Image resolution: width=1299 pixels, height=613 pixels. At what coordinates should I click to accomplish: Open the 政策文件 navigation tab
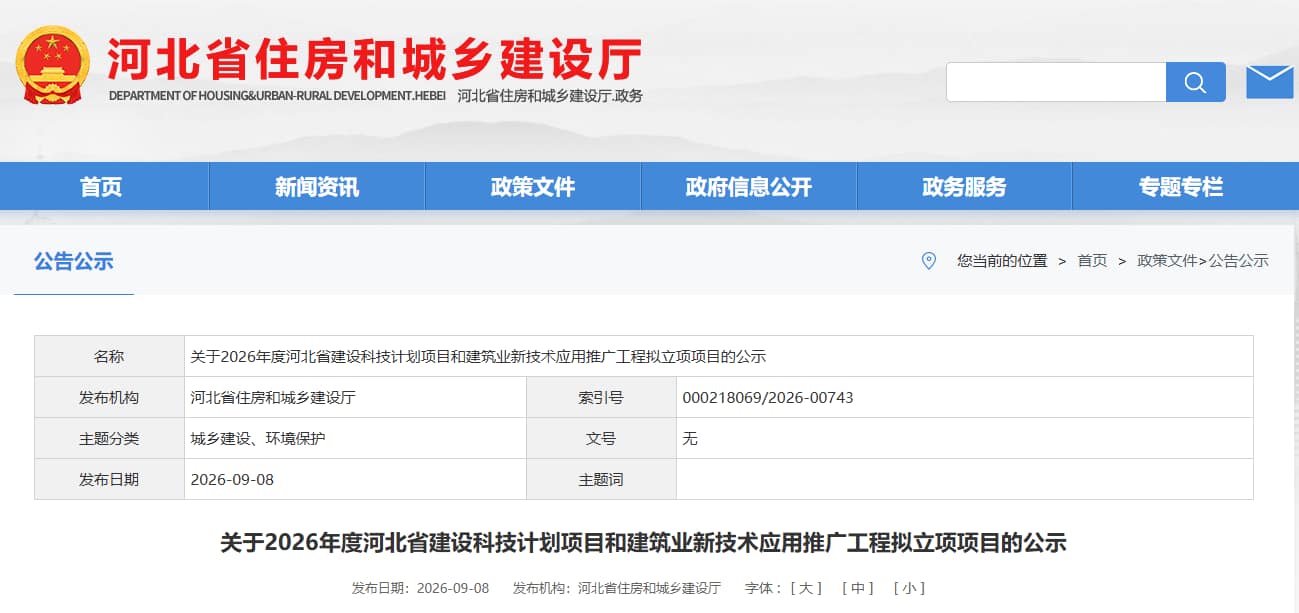(x=533, y=187)
